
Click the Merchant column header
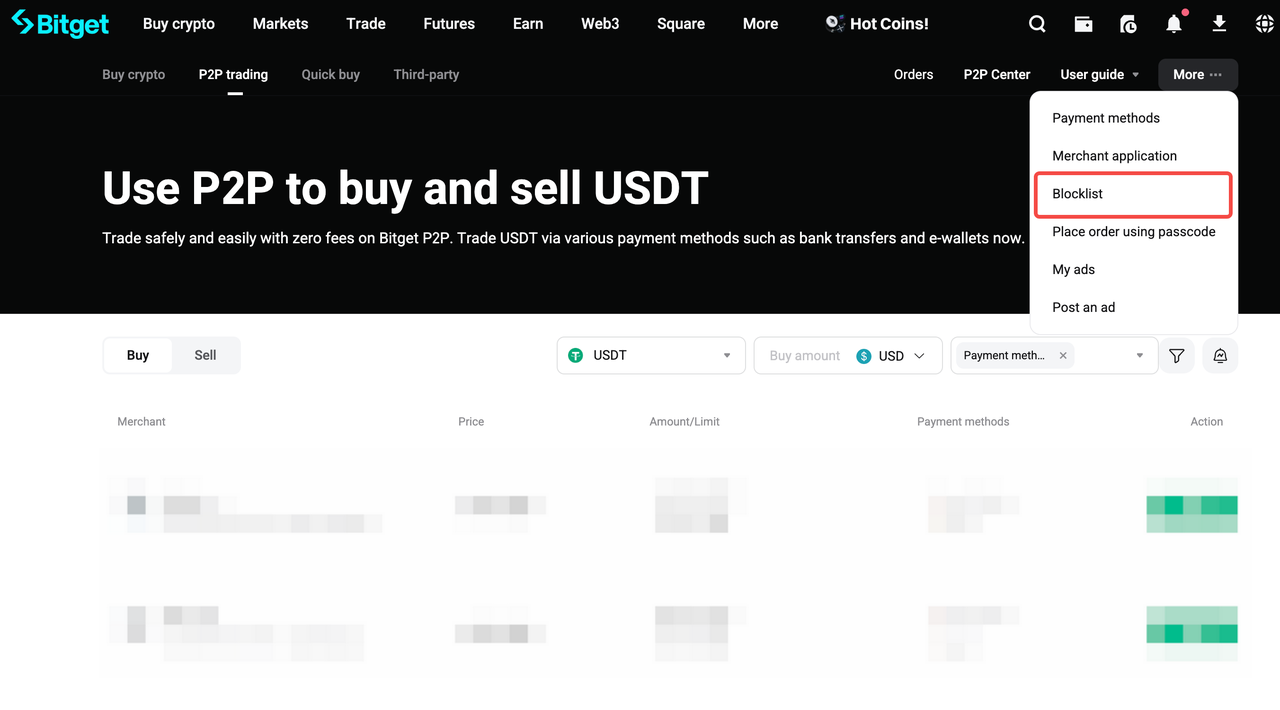141,422
